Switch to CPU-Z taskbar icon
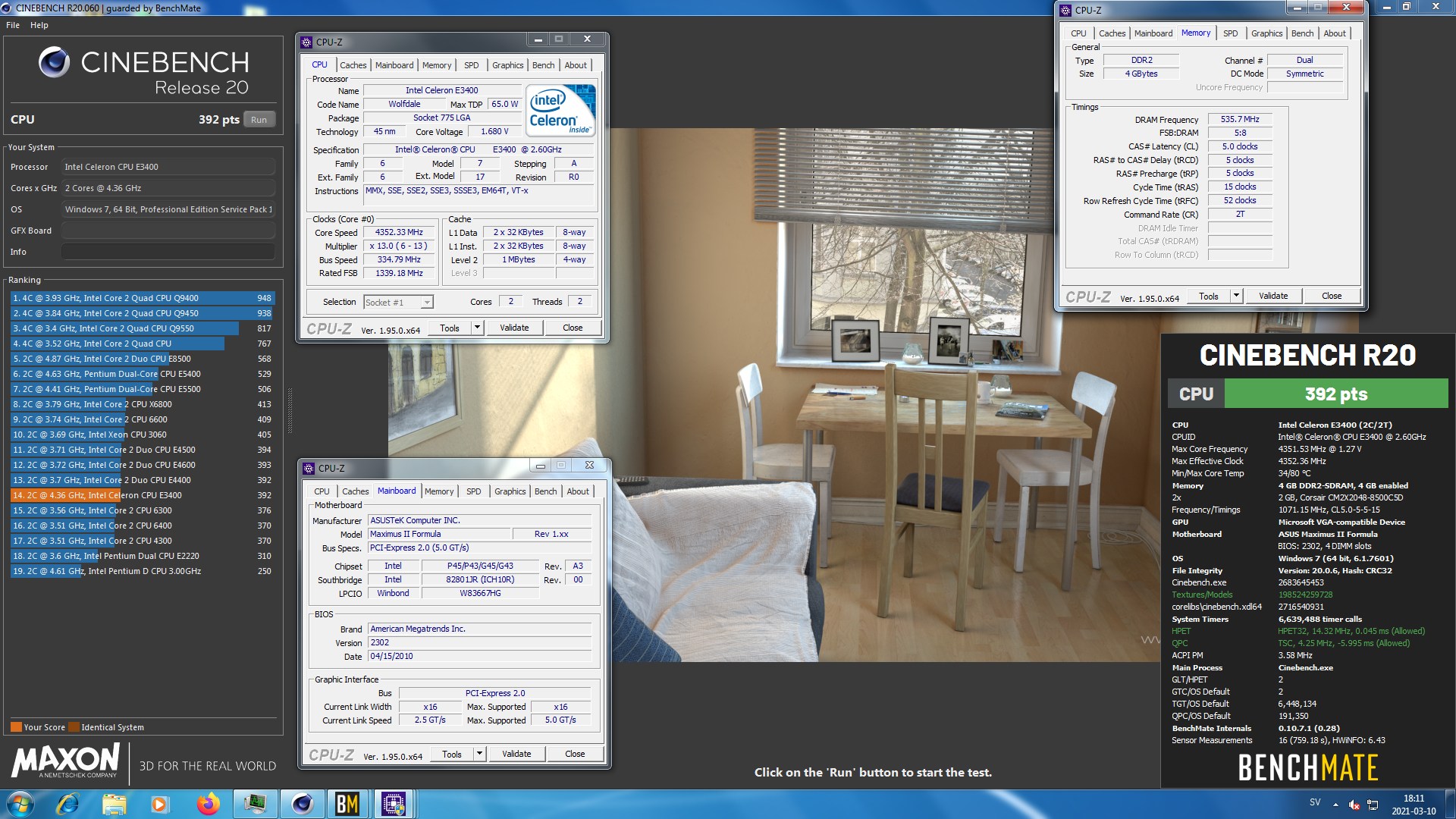The height and width of the screenshot is (819, 1456). (394, 804)
